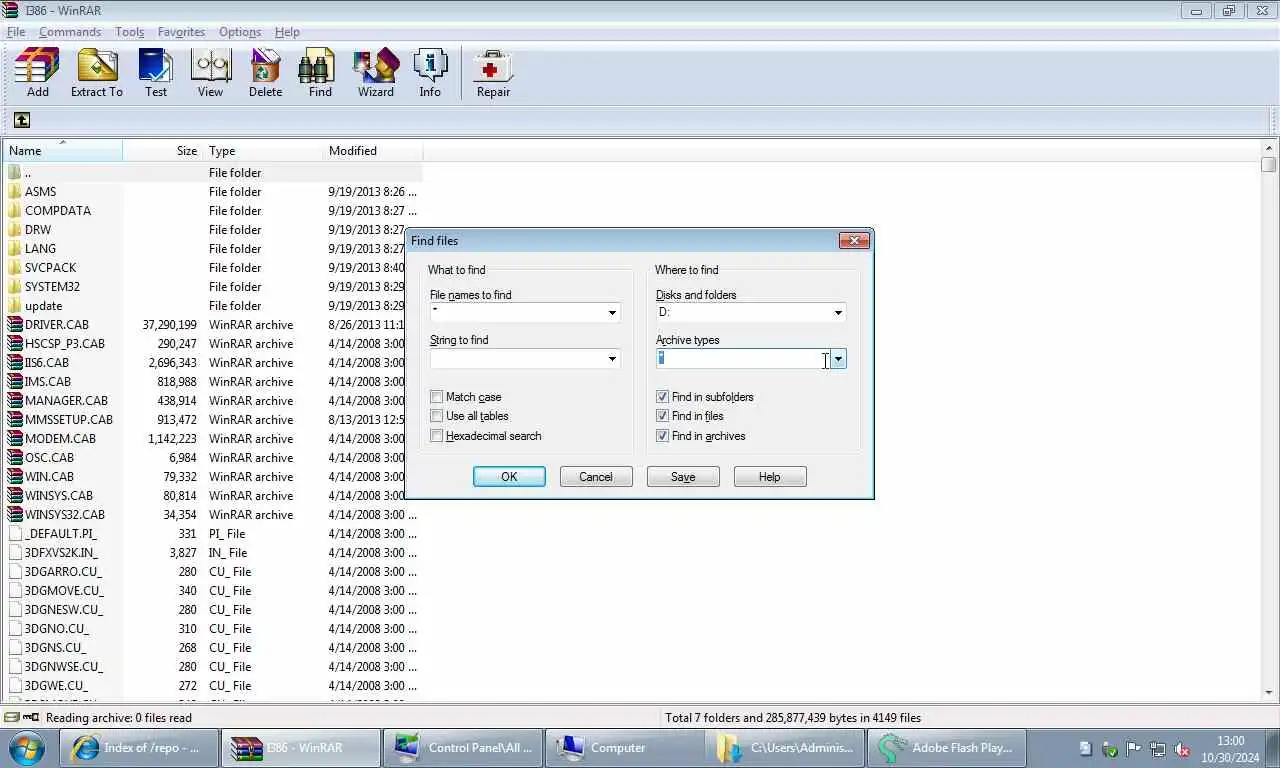Screen dimensions: 1280x768
Task: Open Control Panel taskbar item
Action: pos(462,747)
